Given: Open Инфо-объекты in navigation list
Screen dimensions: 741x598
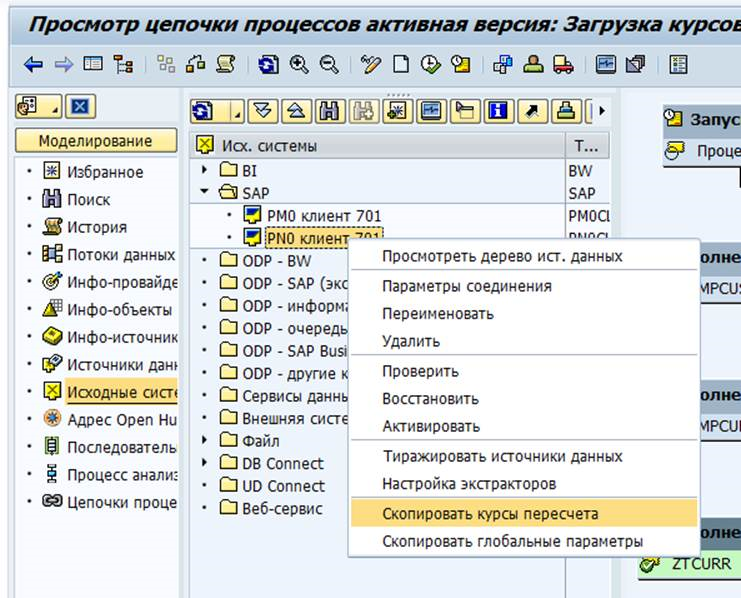Looking at the screenshot, I should [x=120, y=310].
